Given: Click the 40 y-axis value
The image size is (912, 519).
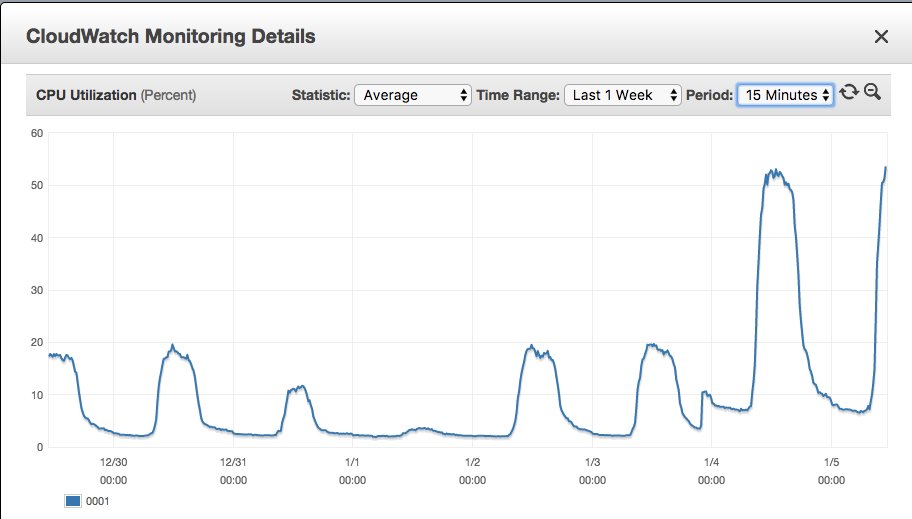Looking at the screenshot, I should [x=37, y=237].
